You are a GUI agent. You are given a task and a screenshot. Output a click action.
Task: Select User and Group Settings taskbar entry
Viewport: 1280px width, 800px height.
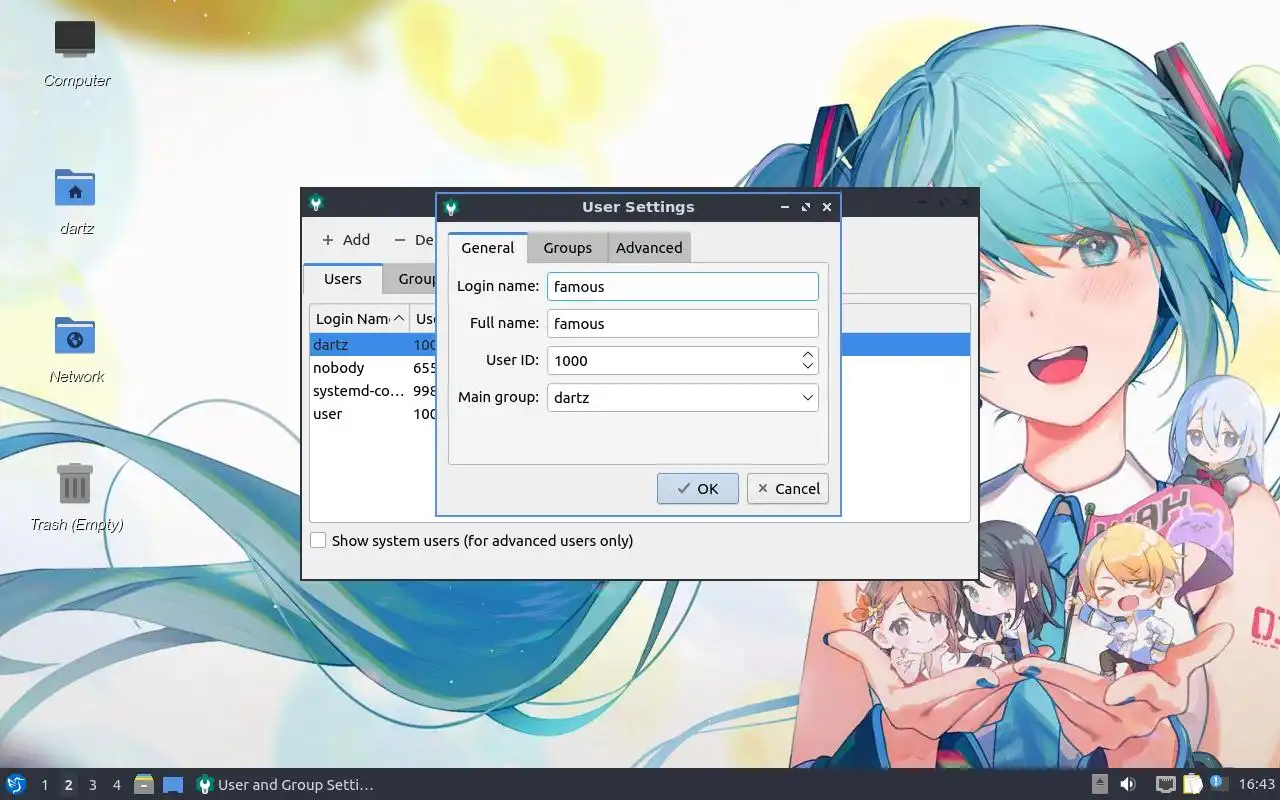tap(285, 785)
